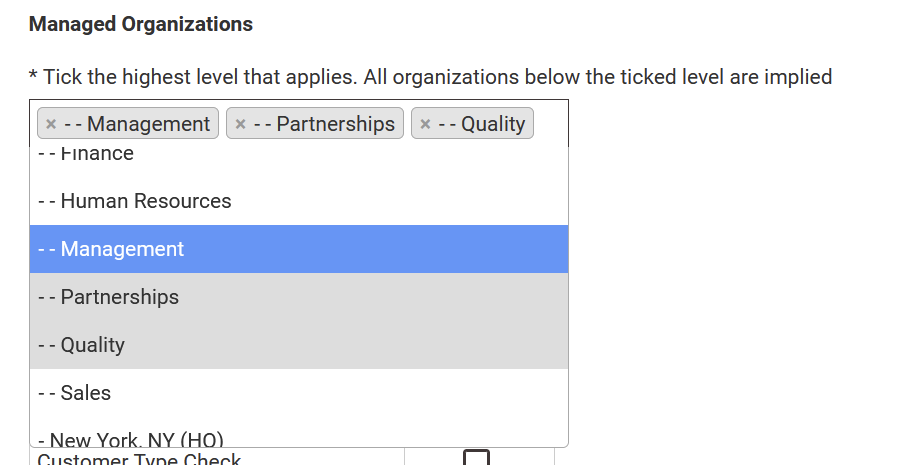898x465 pixels.
Task: Click the Partnerships tag label in the selection box
Action: point(324,124)
